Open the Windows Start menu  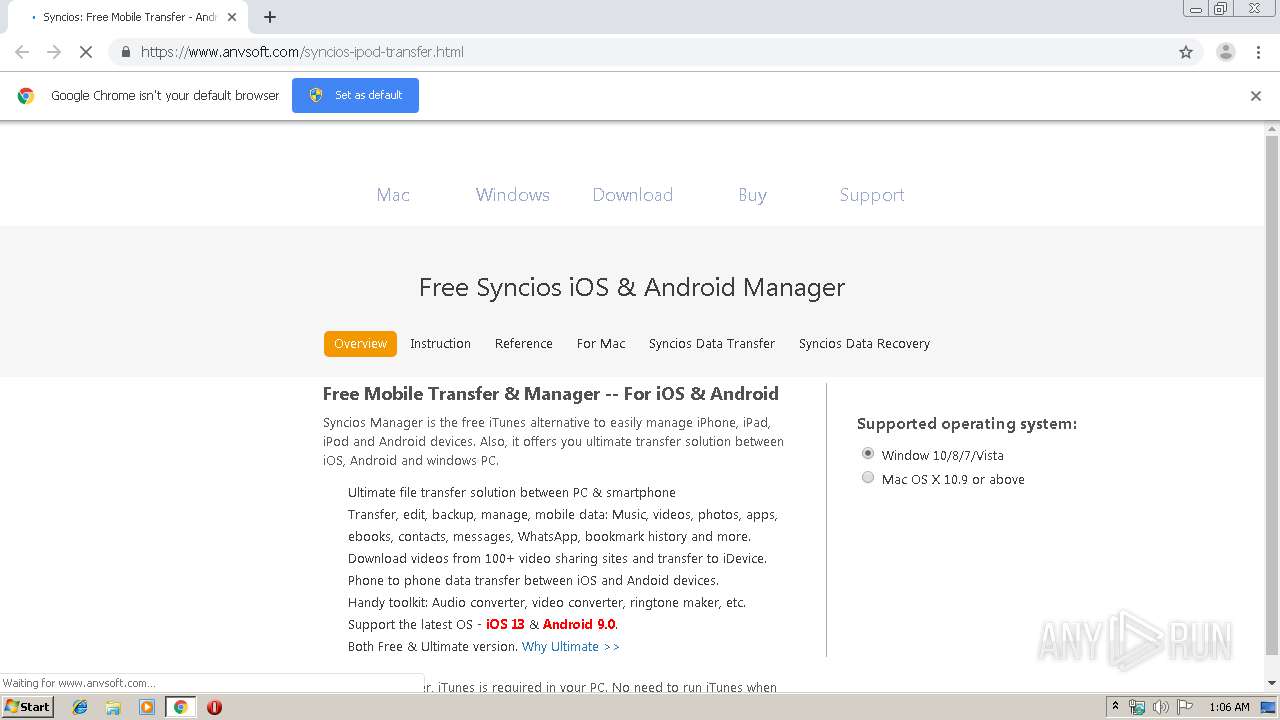pyautogui.click(x=27, y=707)
